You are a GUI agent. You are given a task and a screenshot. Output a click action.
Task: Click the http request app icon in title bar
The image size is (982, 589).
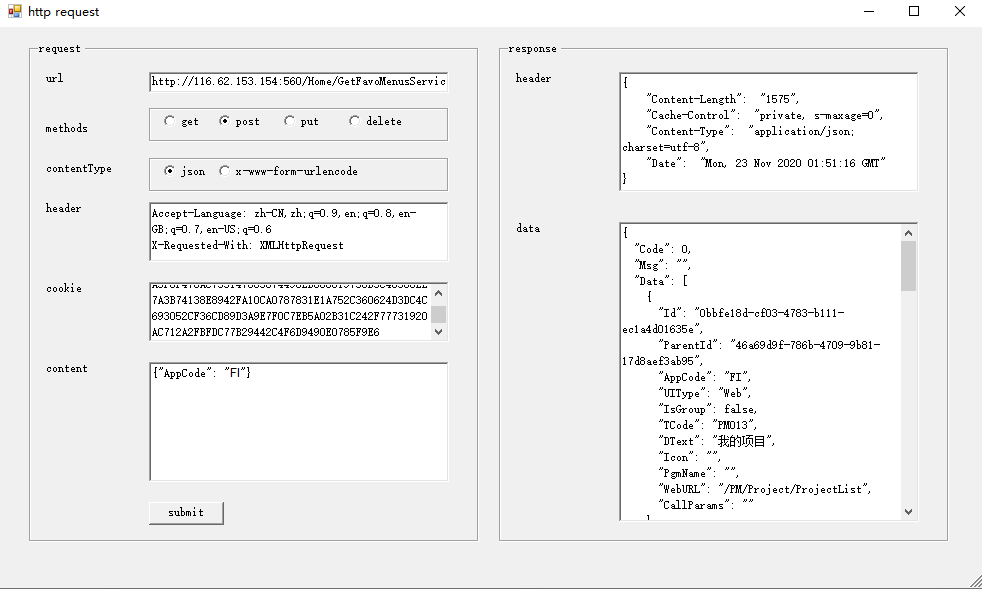tap(14, 12)
